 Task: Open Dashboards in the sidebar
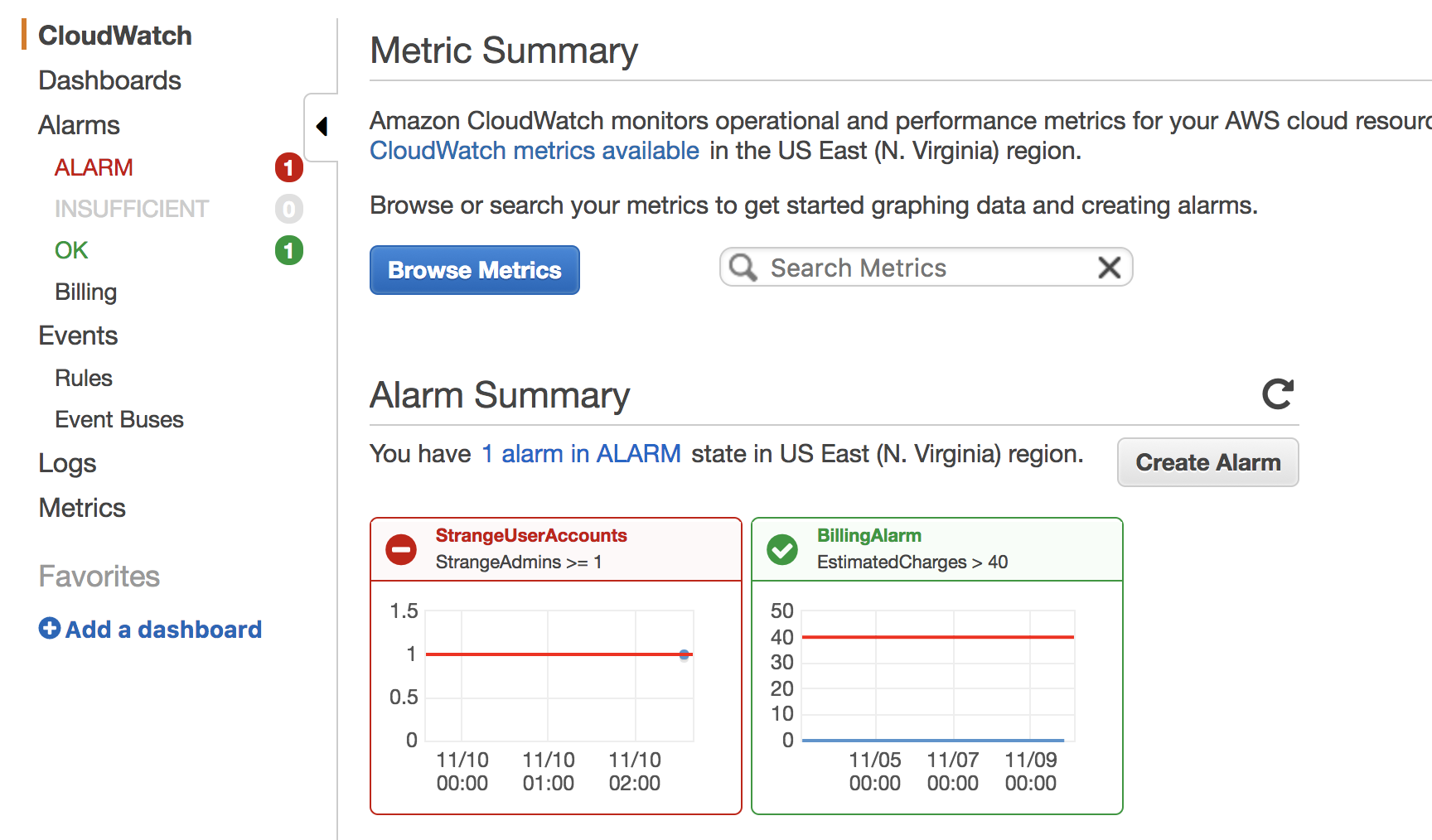click(109, 80)
